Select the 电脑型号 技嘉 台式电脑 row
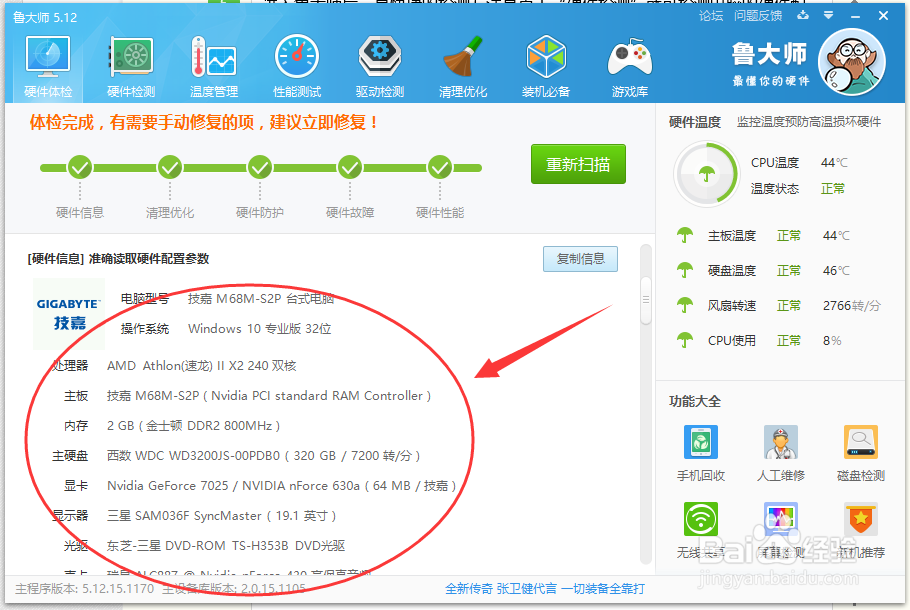The width and height of the screenshot is (910, 610). pyautogui.click(x=228, y=299)
